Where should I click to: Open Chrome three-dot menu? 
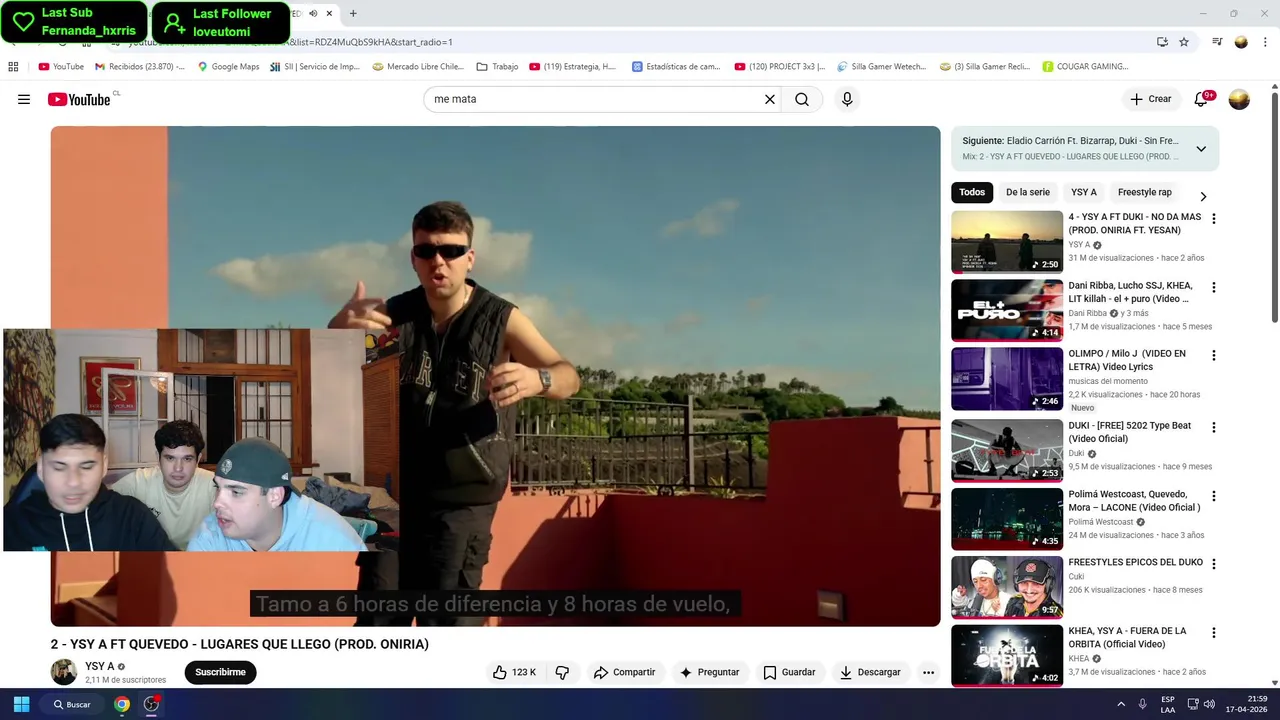point(1265,42)
